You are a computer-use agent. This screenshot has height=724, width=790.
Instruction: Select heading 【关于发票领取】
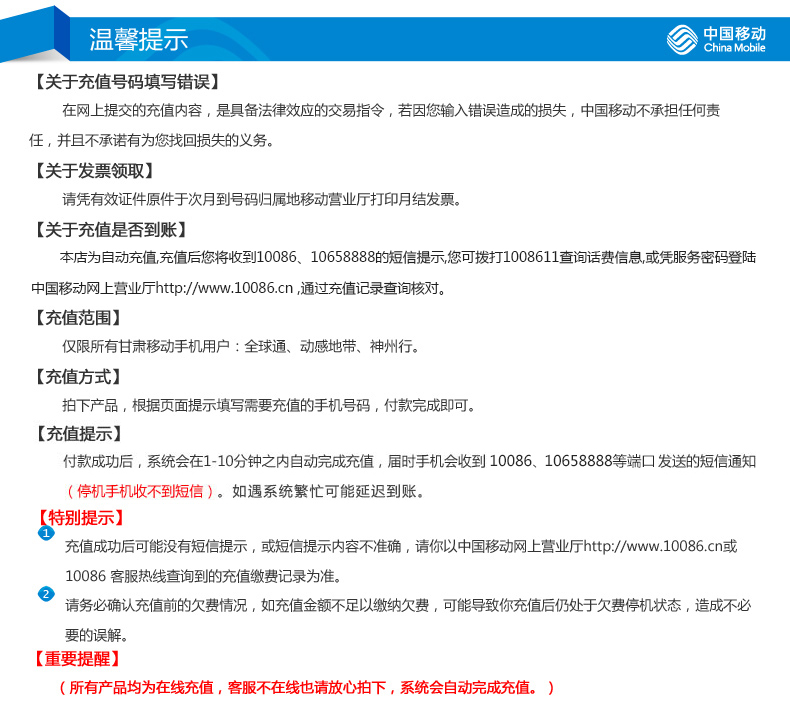pyautogui.click(x=94, y=171)
